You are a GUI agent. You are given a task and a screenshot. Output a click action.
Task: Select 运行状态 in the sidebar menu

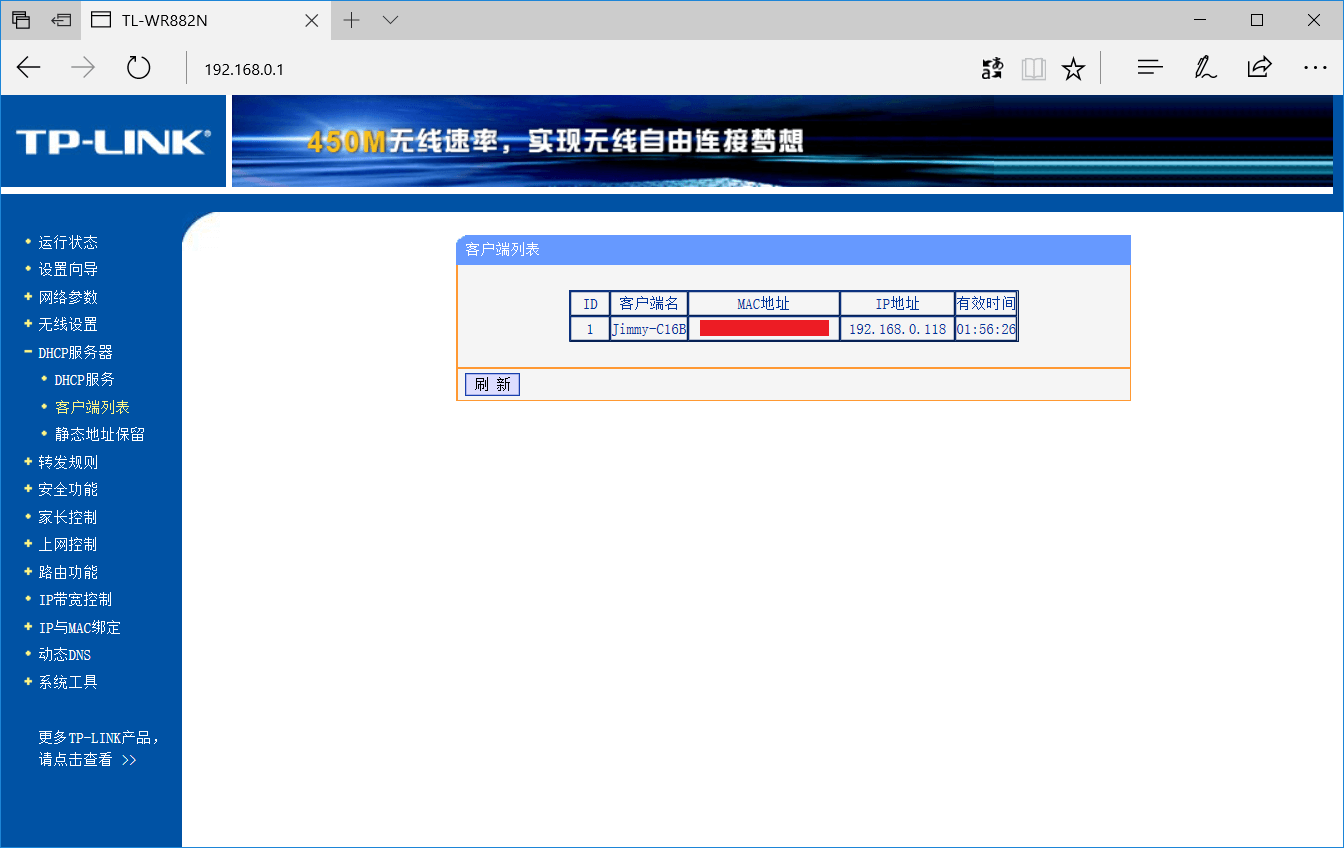[x=68, y=241]
